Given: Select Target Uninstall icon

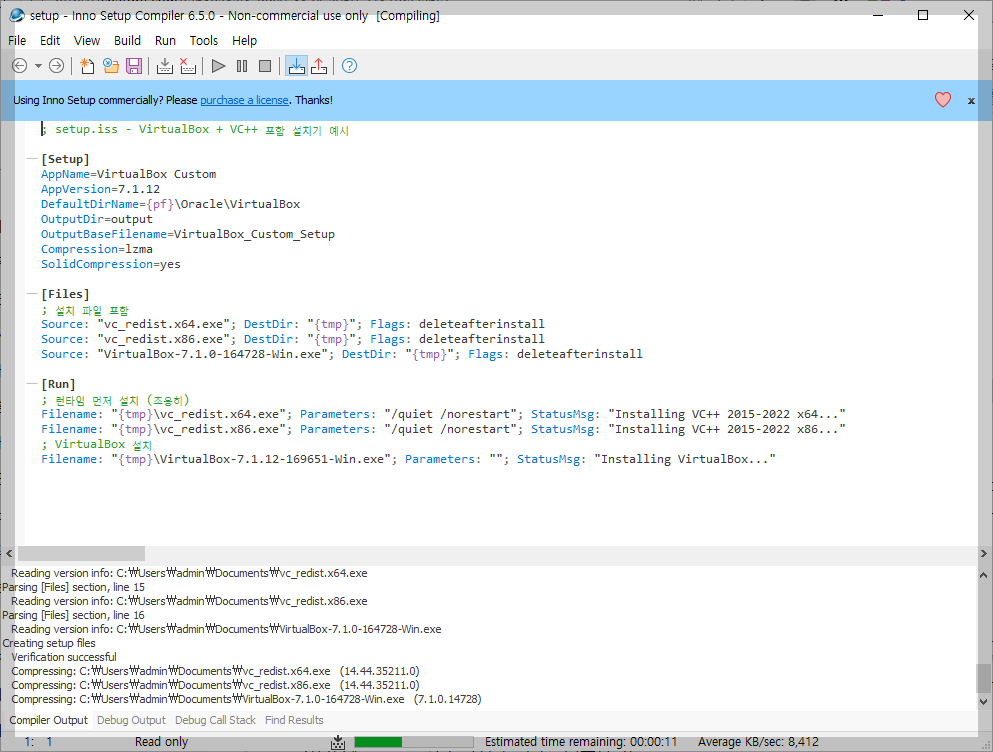Looking at the screenshot, I should [319, 66].
